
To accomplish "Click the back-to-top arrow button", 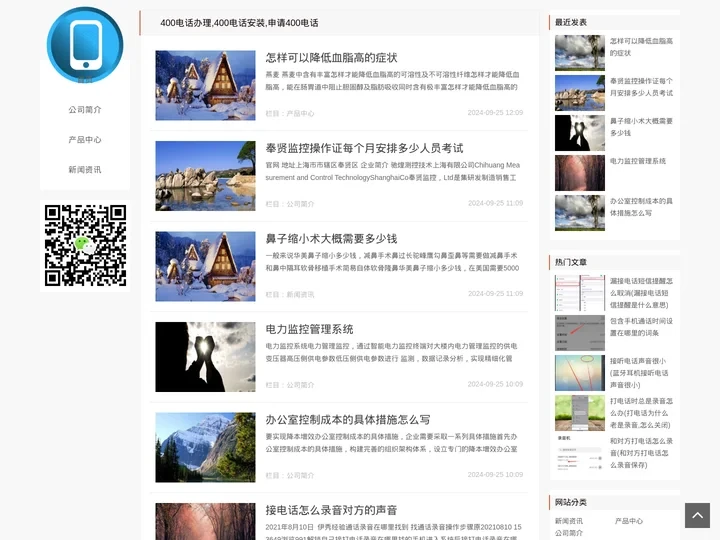I will click(x=697, y=515).
